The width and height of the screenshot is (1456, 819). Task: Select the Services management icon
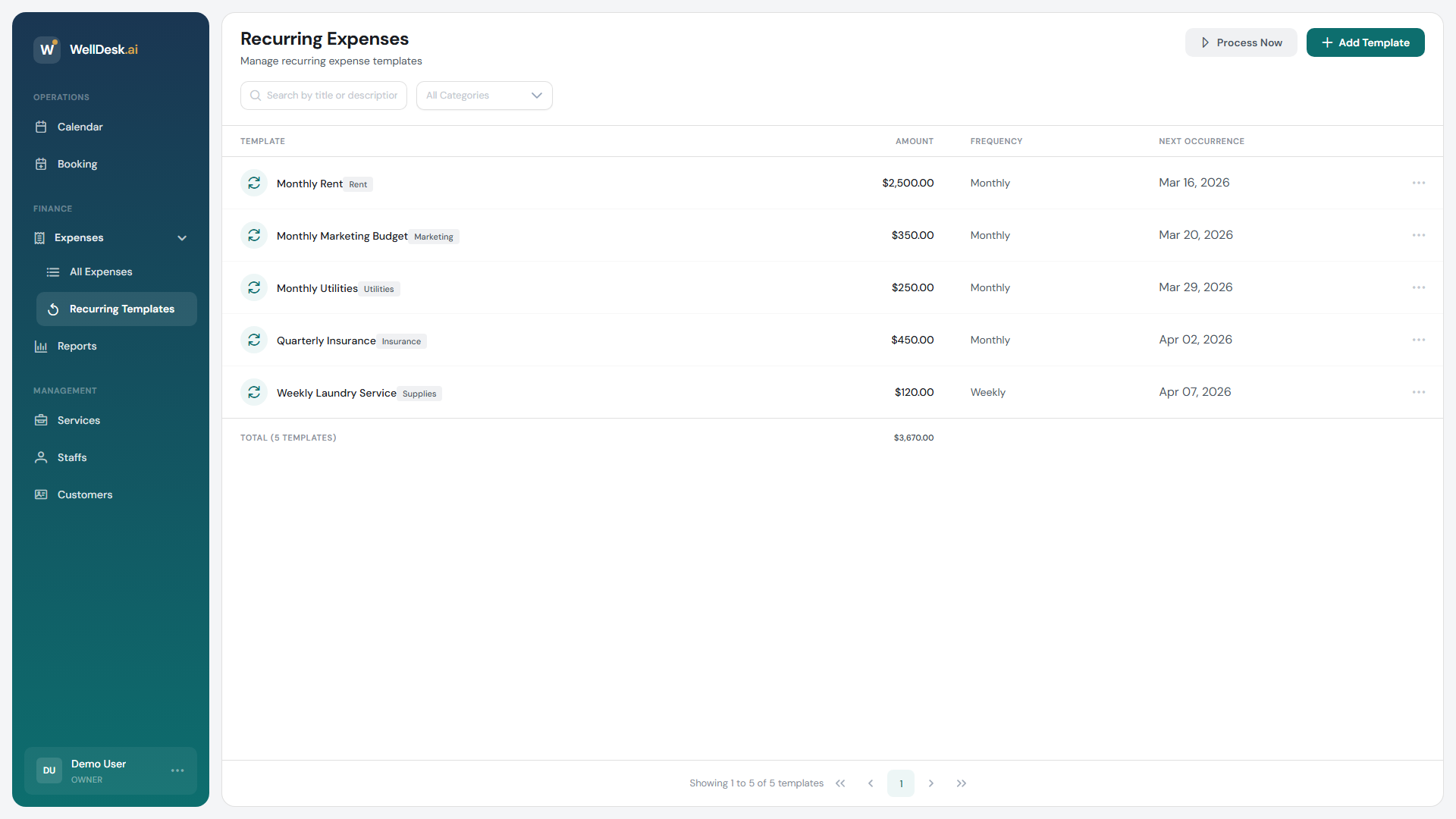42,419
